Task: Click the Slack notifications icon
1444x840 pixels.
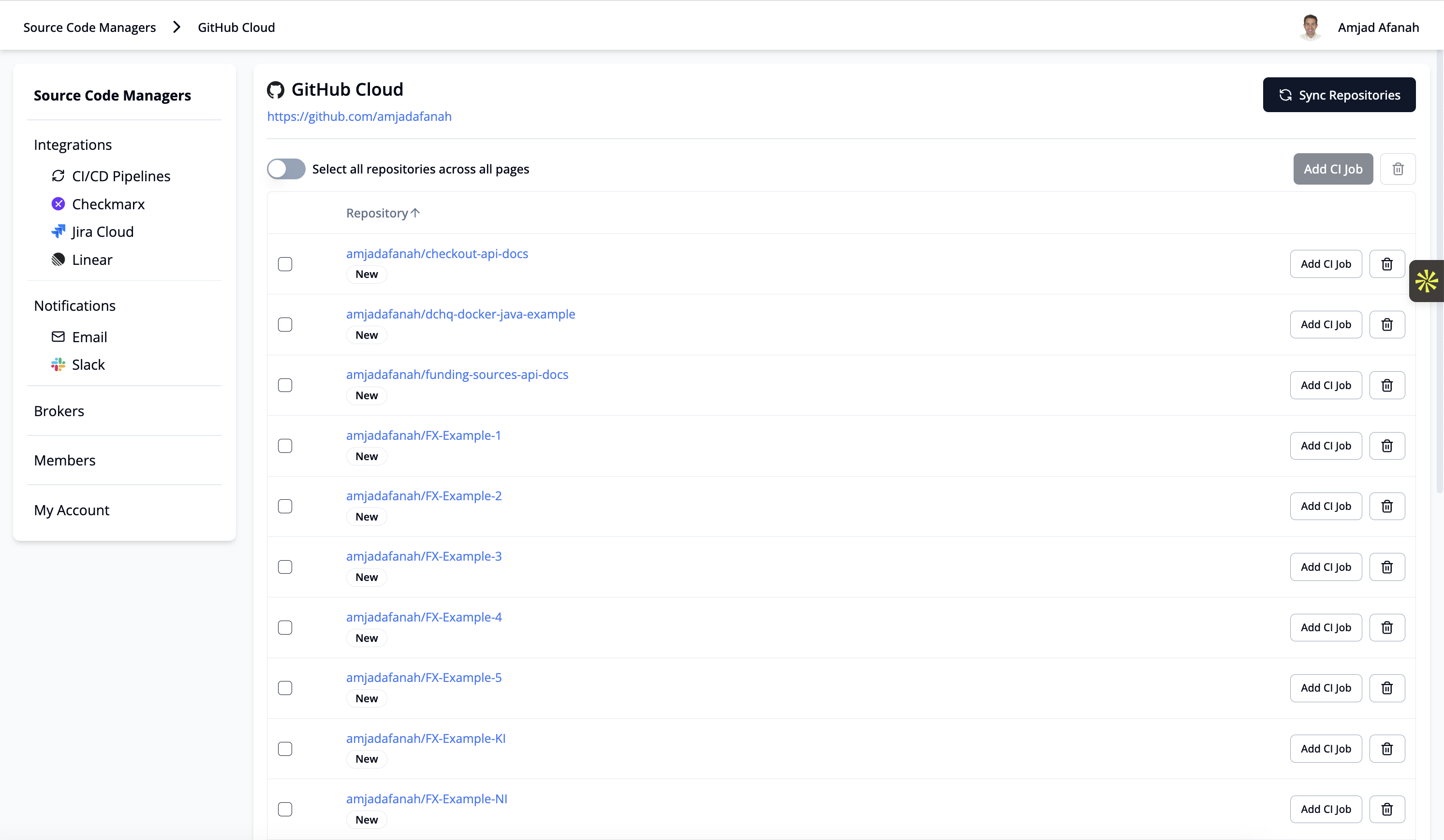Action: tap(58, 364)
